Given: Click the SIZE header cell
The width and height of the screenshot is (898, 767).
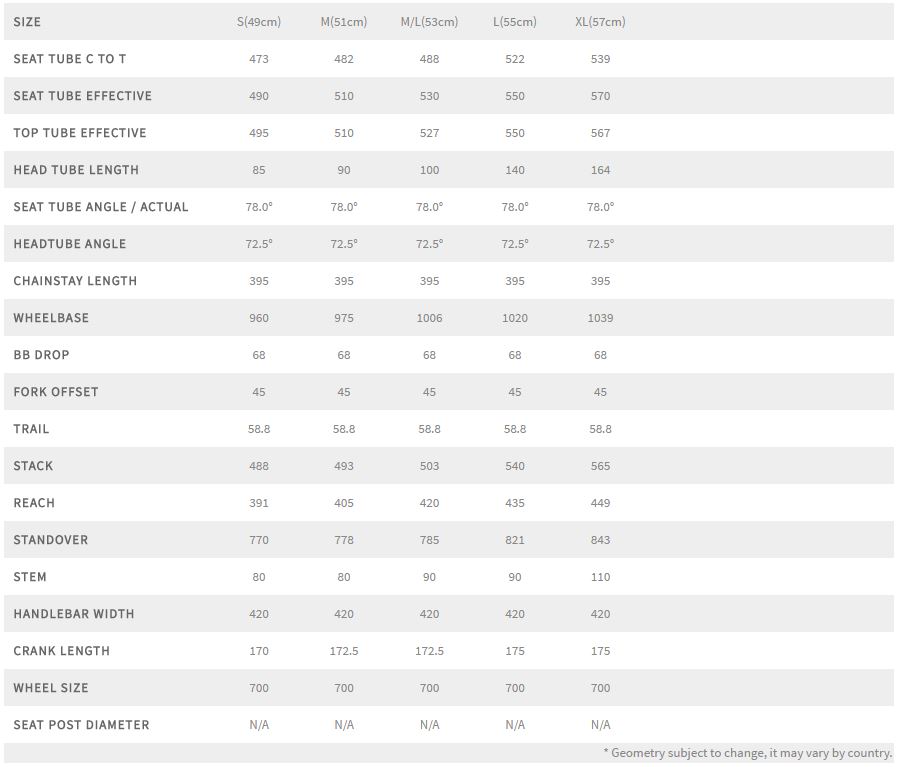Looking at the screenshot, I should click(x=27, y=22).
